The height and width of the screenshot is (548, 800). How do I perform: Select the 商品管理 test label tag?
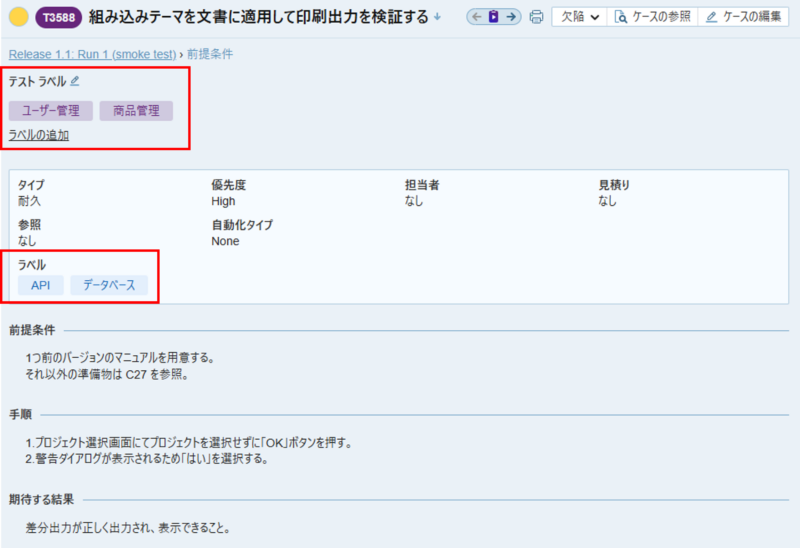click(x=136, y=111)
